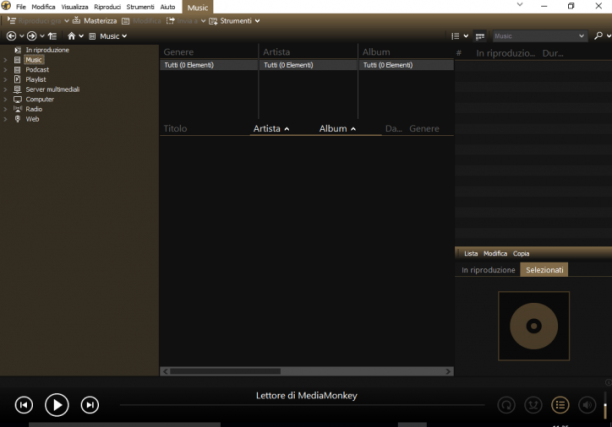The height and width of the screenshot is (427, 612).
Task: Select Server multimediali in the tree
Action: click(x=52, y=89)
